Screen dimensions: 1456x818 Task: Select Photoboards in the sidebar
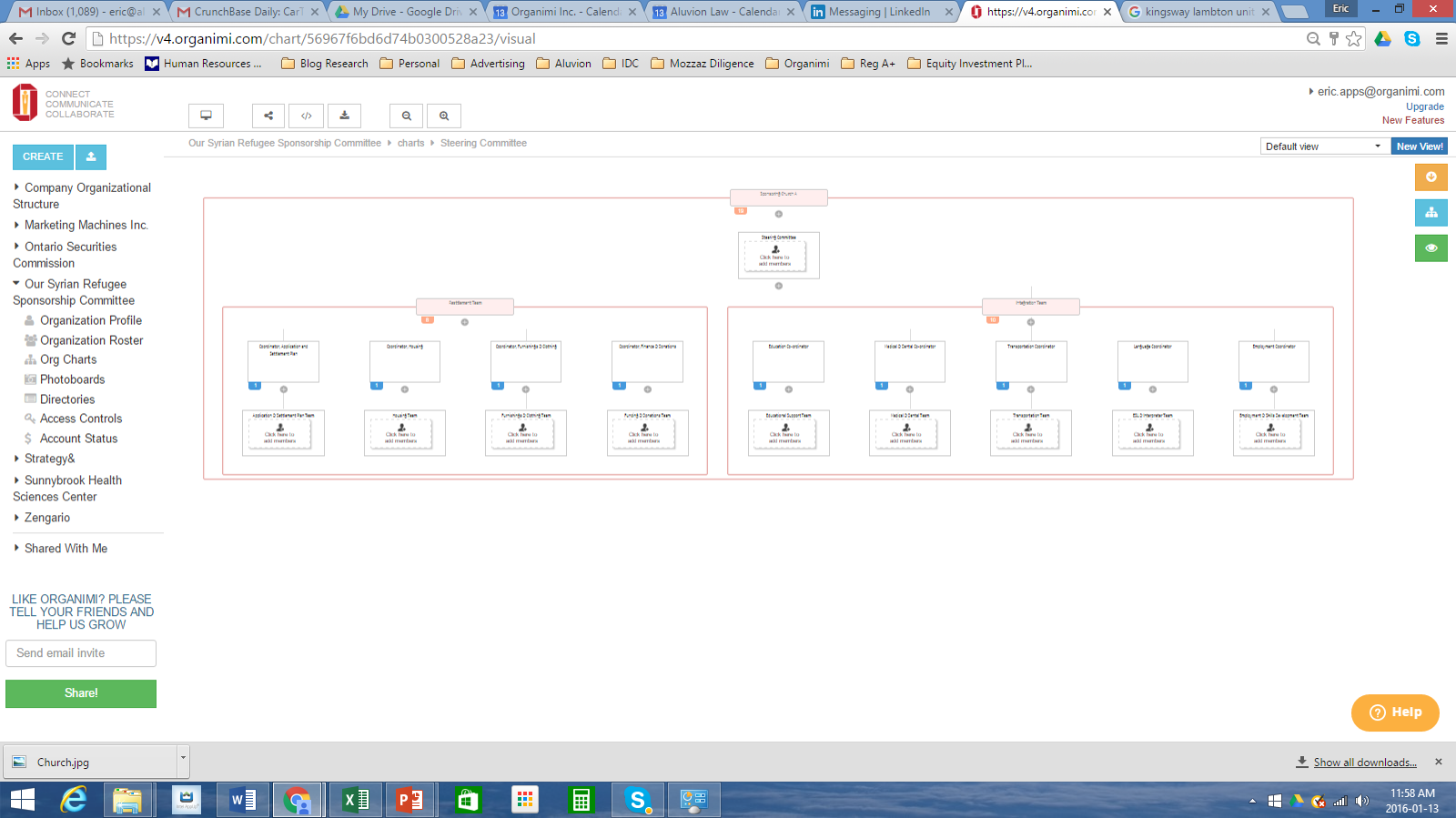pyautogui.click(x=72, y=379)
